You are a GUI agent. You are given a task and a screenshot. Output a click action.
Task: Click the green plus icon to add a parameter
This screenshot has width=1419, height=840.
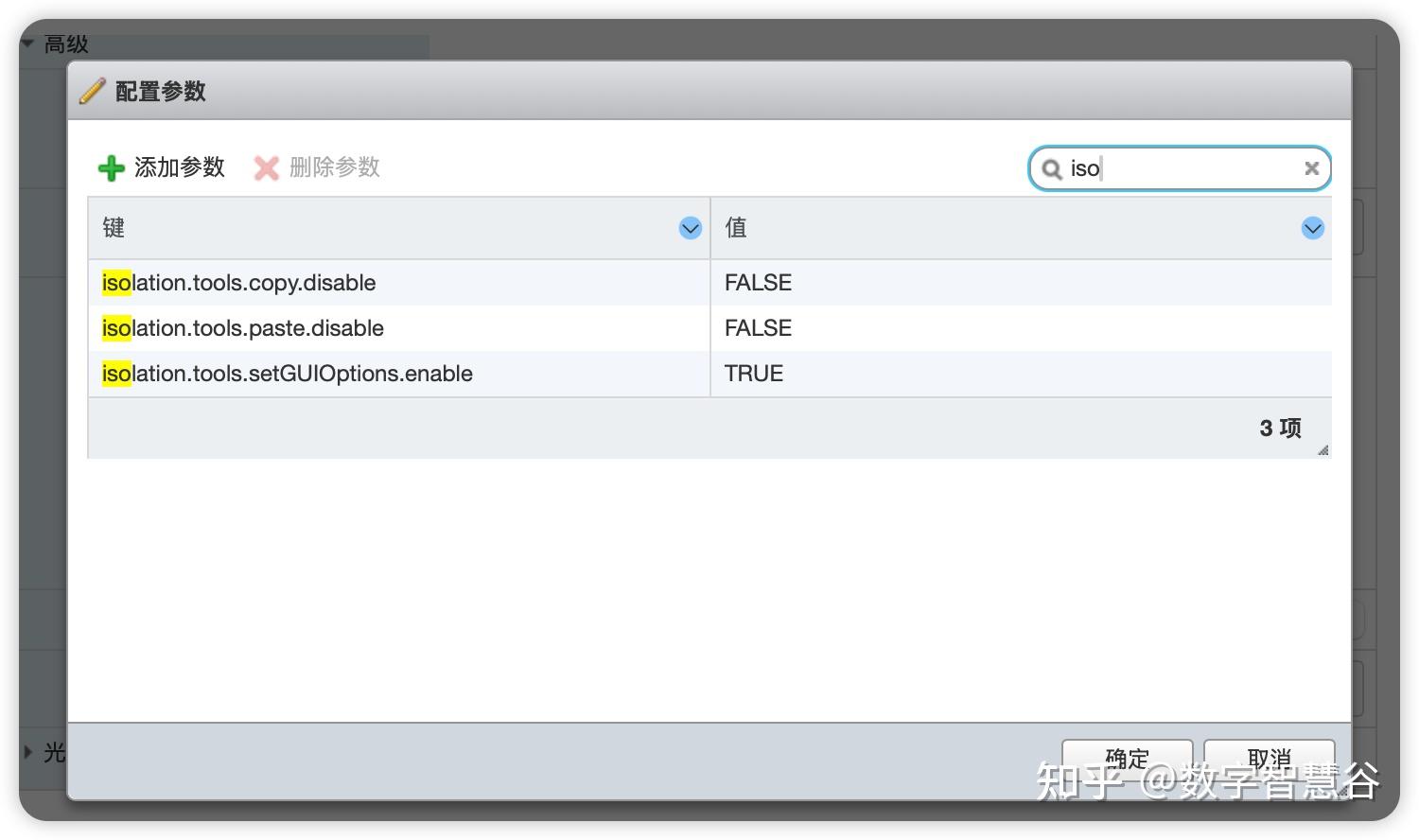(x=111, y=167)
